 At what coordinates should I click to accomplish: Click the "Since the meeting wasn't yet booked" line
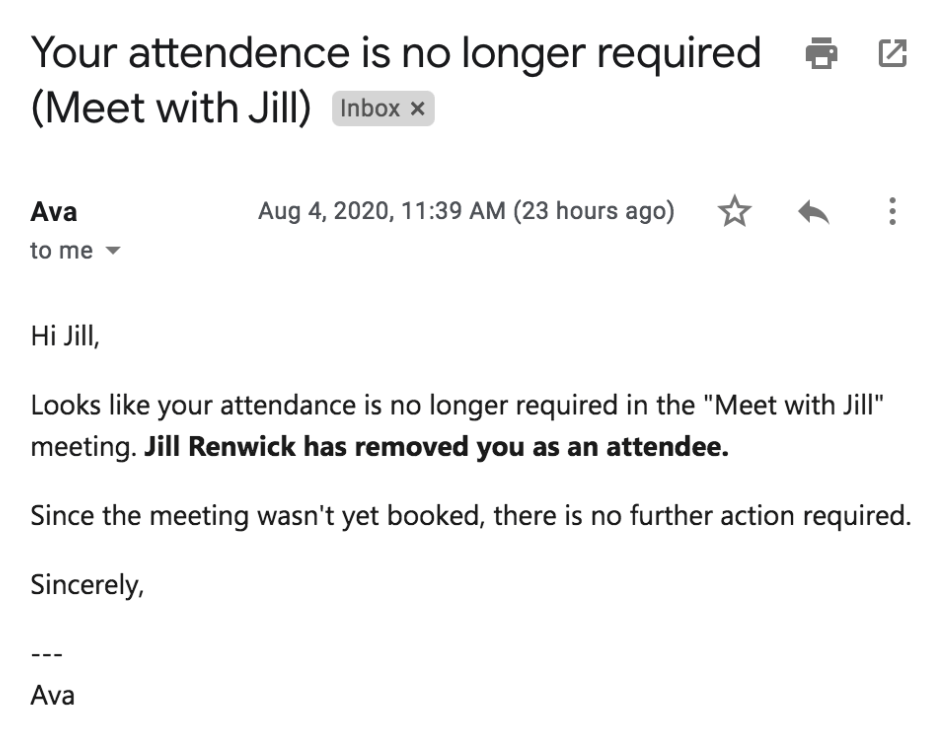470,516
